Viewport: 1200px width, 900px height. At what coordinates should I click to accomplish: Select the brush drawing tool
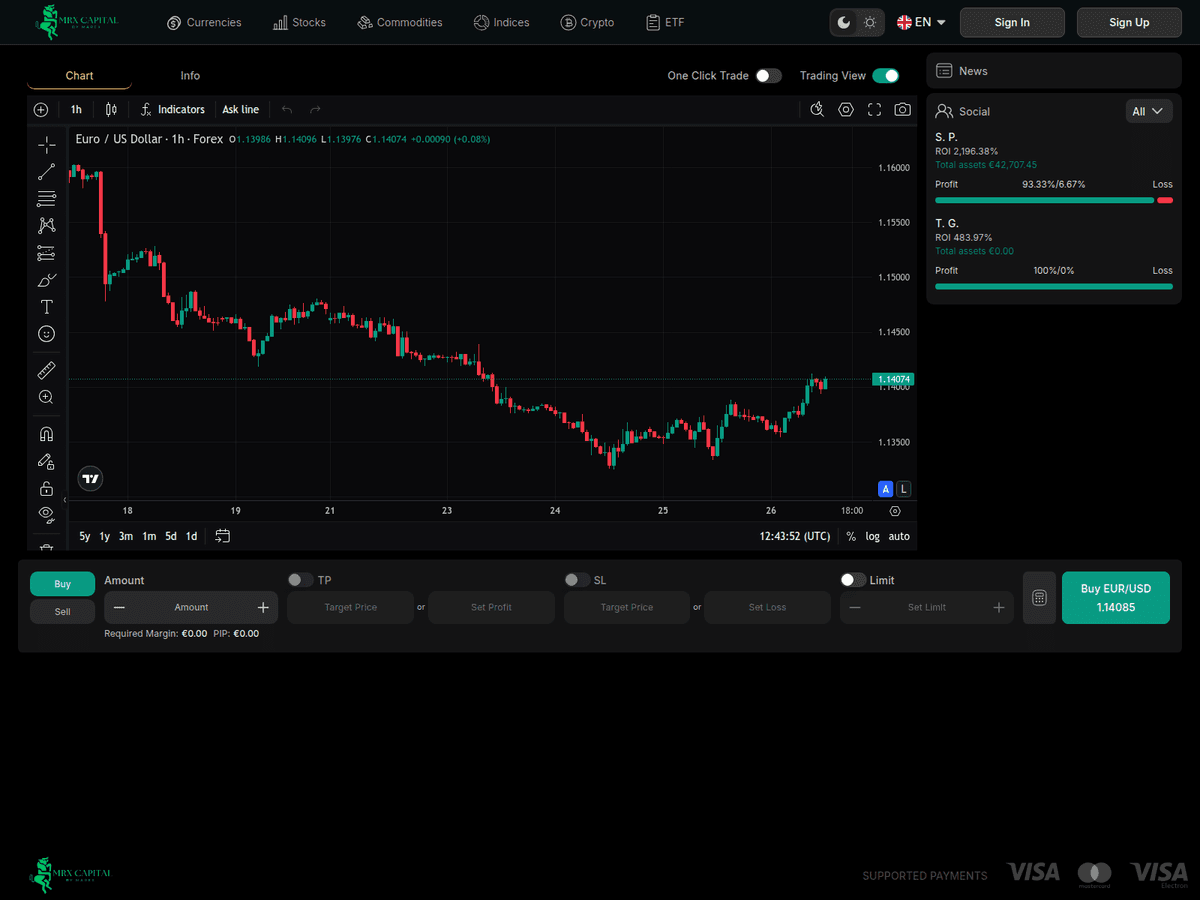[x=46, y=280]
